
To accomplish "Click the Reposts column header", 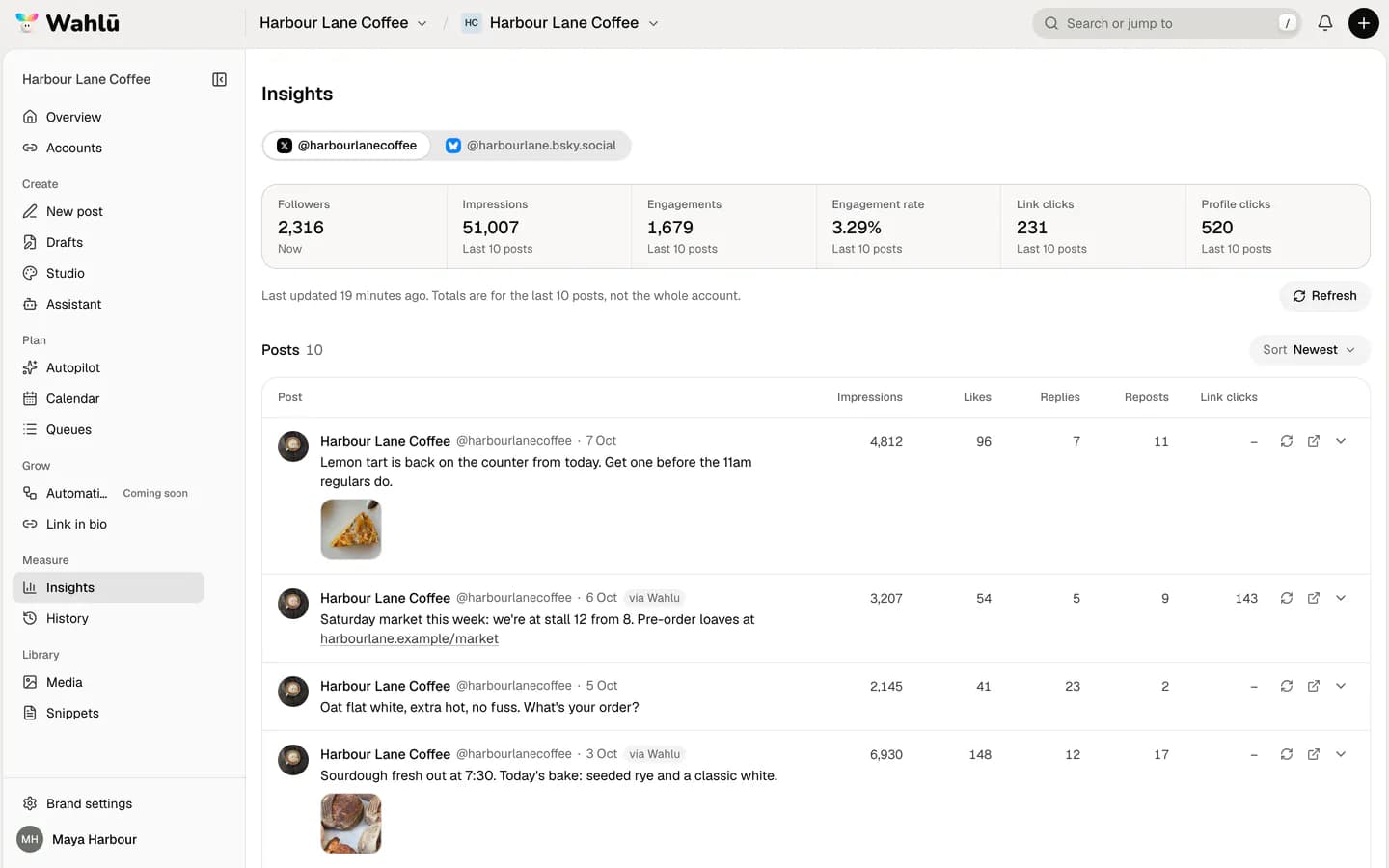I will (1146, 397).
